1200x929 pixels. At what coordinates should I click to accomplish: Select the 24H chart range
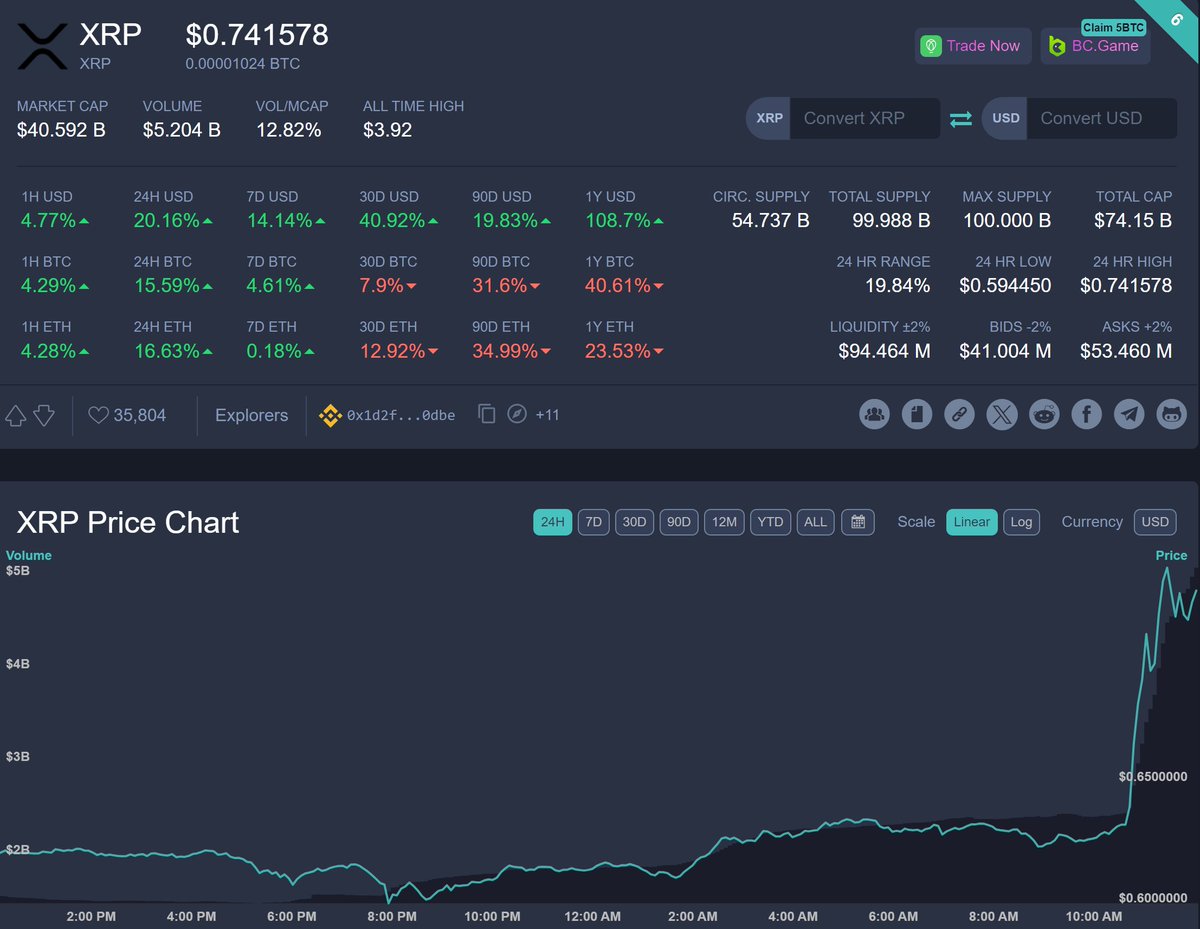553,522
